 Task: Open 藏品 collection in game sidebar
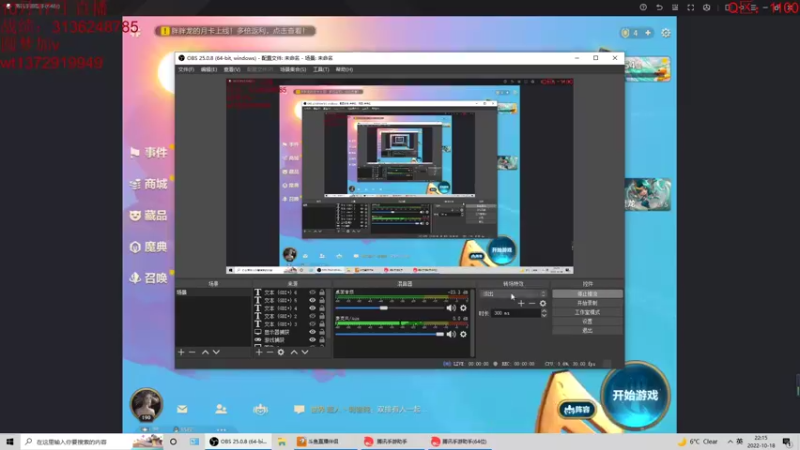coord(148,215)
